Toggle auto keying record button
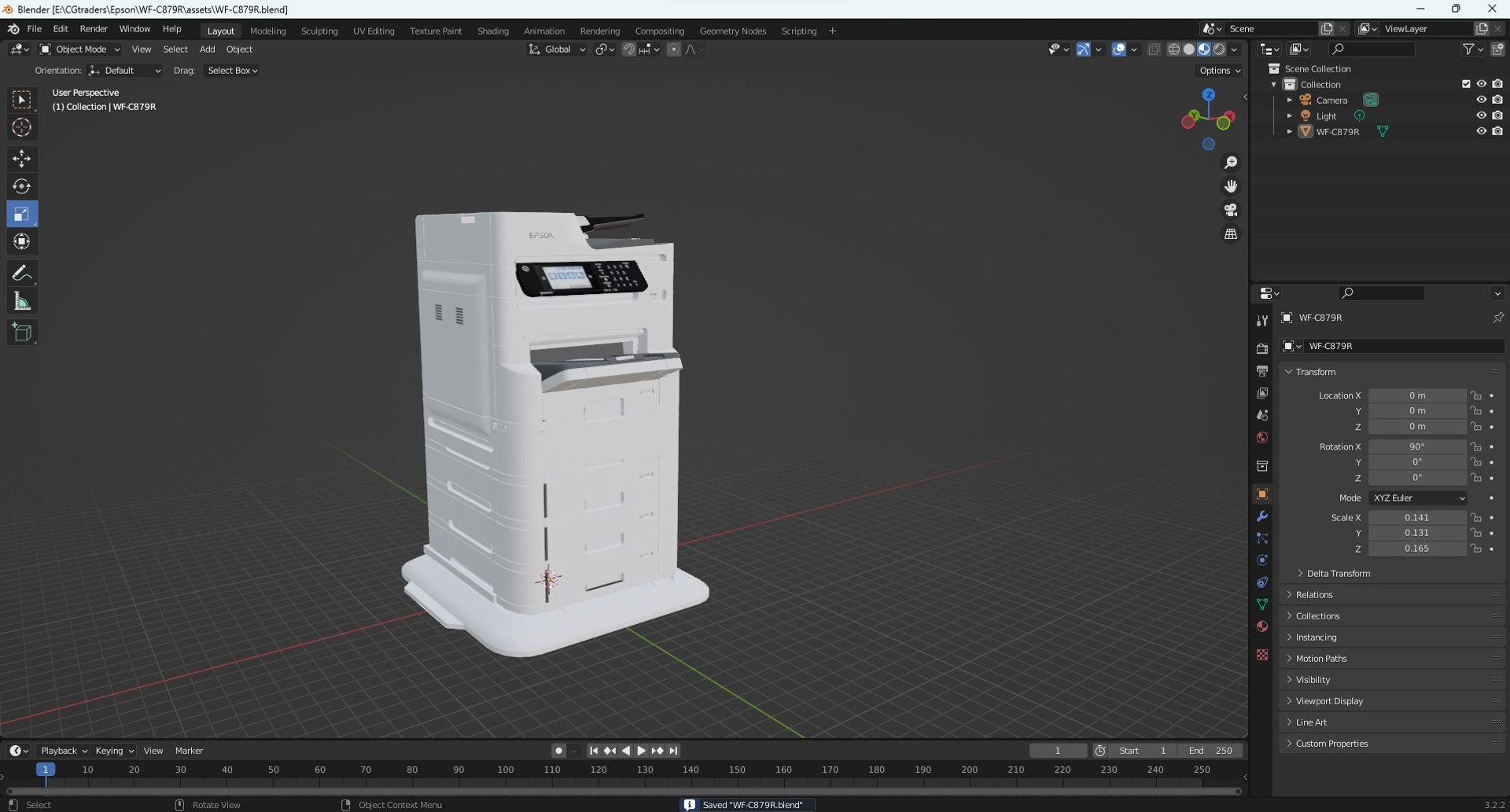1510x812 pixels. (x=558, y=751)
